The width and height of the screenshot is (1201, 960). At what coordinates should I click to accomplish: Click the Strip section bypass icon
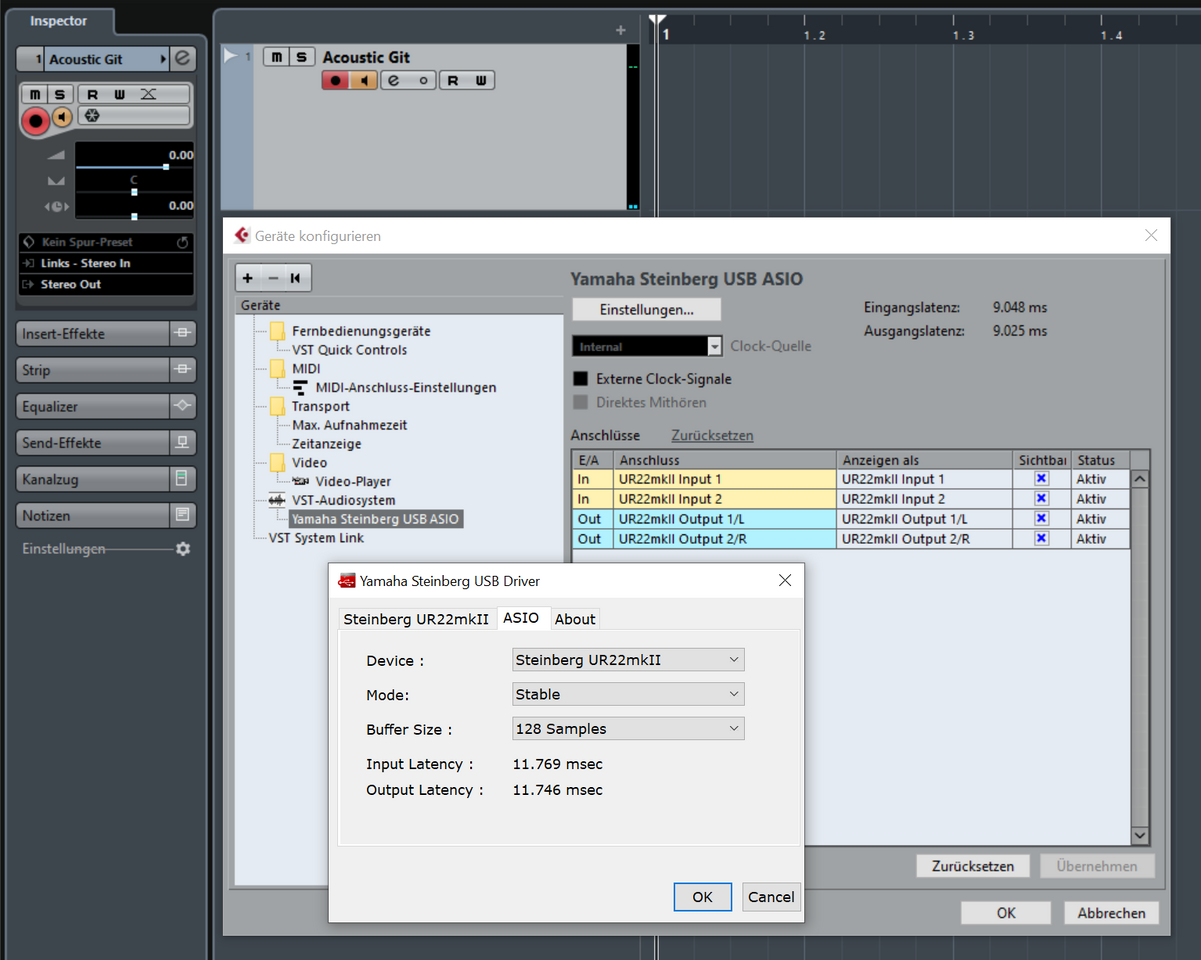(182, 370)
